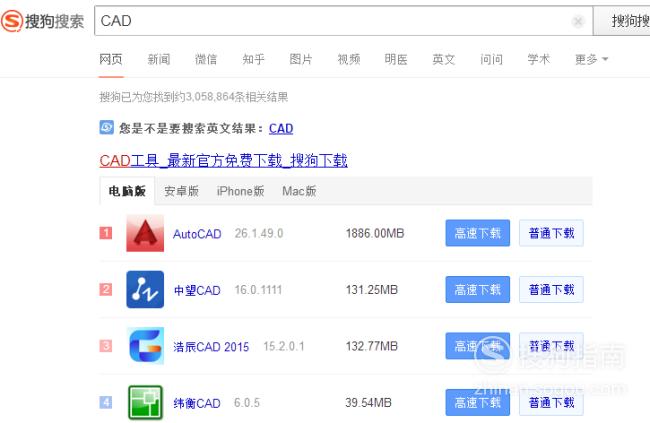The width and height of the screenshot is (650, 423).
Task: Open the 浩辰CAD 2015 name link
Action: coord(211,347)
